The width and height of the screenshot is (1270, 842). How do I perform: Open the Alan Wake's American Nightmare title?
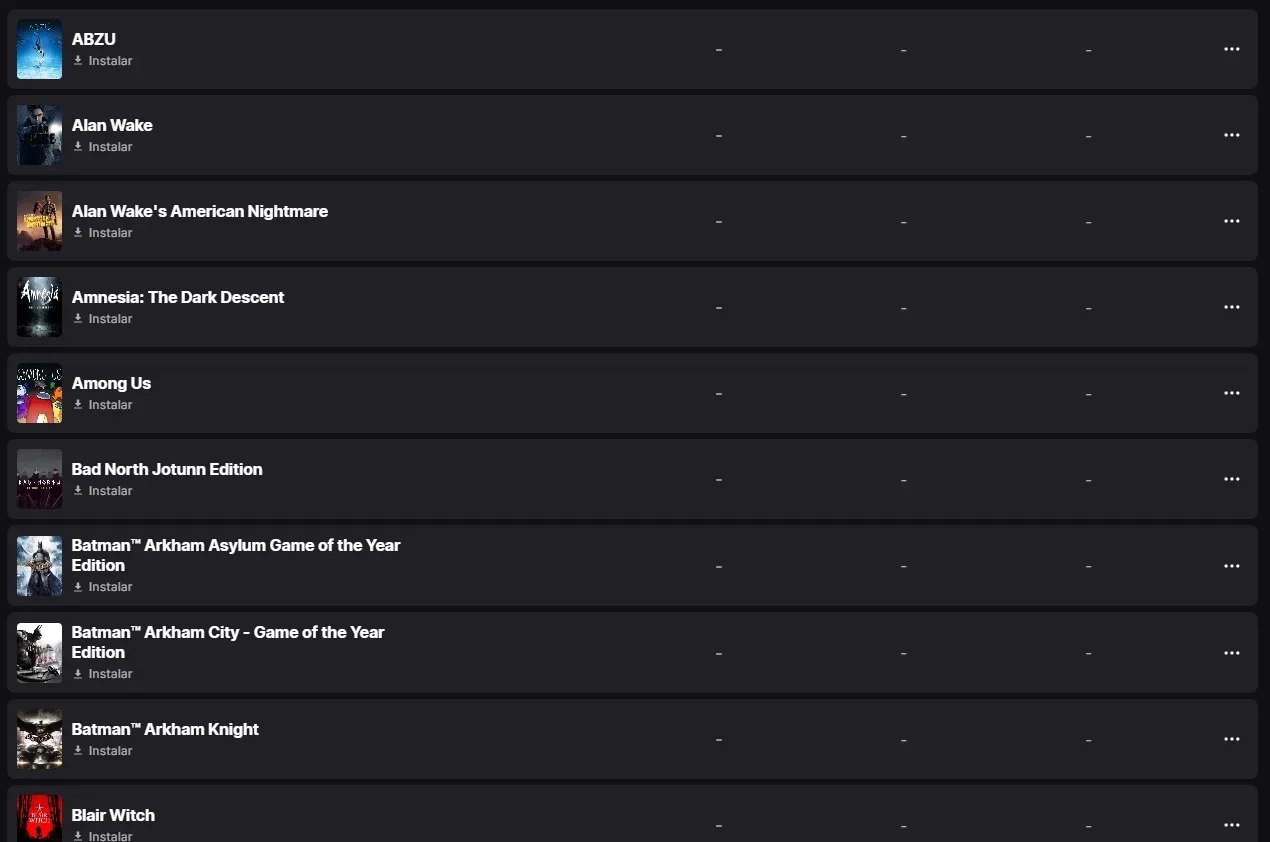(200, 211)
